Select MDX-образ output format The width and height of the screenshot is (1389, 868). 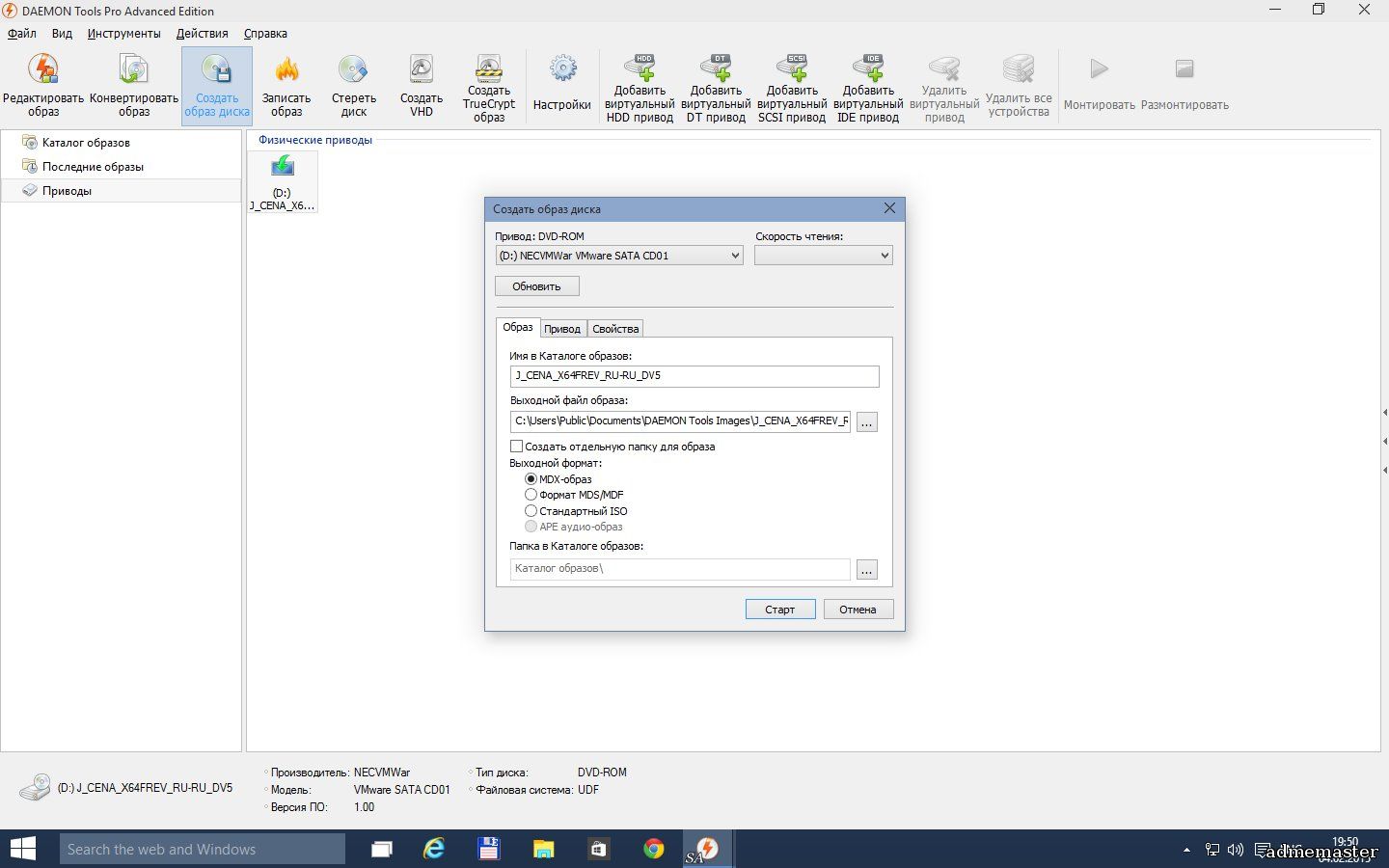[x=531, y=479]
